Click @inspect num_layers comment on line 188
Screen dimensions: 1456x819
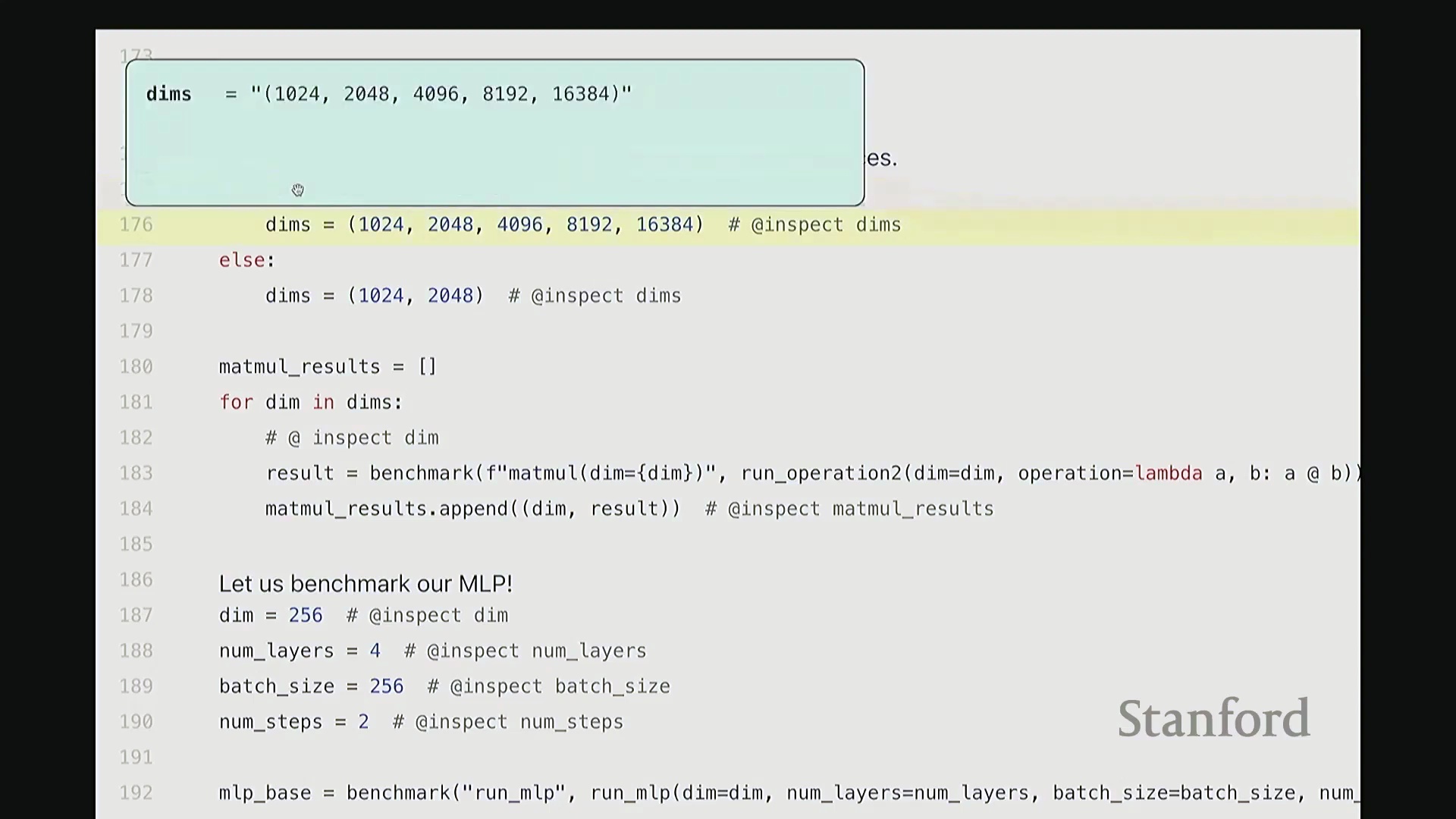(526, 651)
